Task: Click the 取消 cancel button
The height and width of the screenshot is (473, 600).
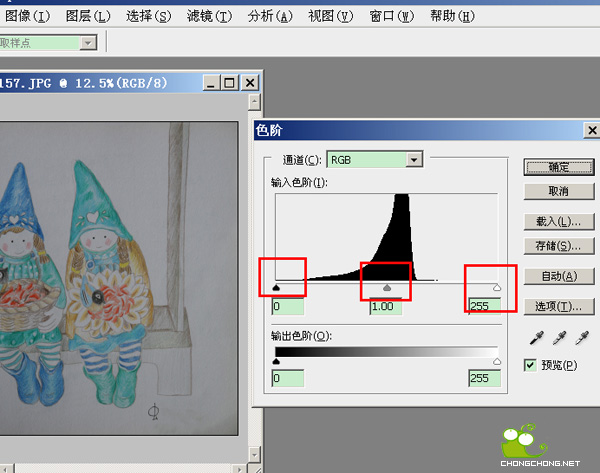Action: pos(559,191)
